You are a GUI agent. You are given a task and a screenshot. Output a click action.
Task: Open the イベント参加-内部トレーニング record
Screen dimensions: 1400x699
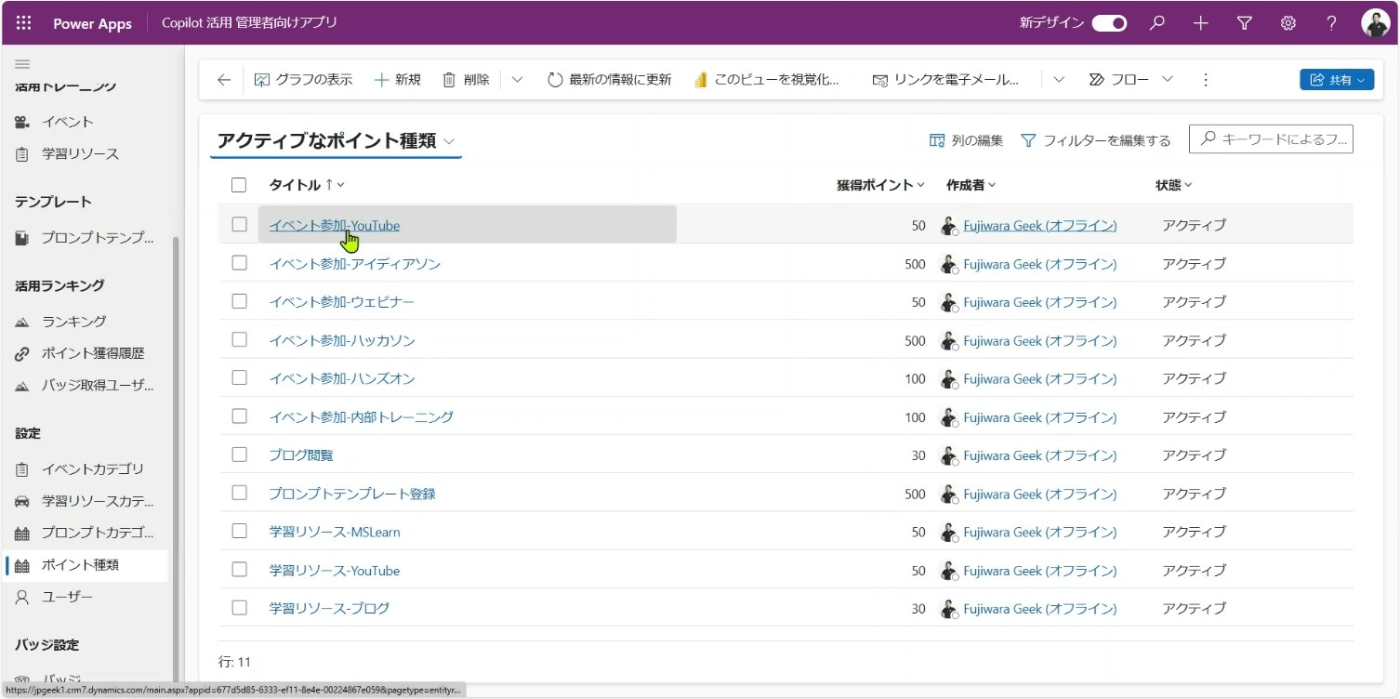click(361, 417)
